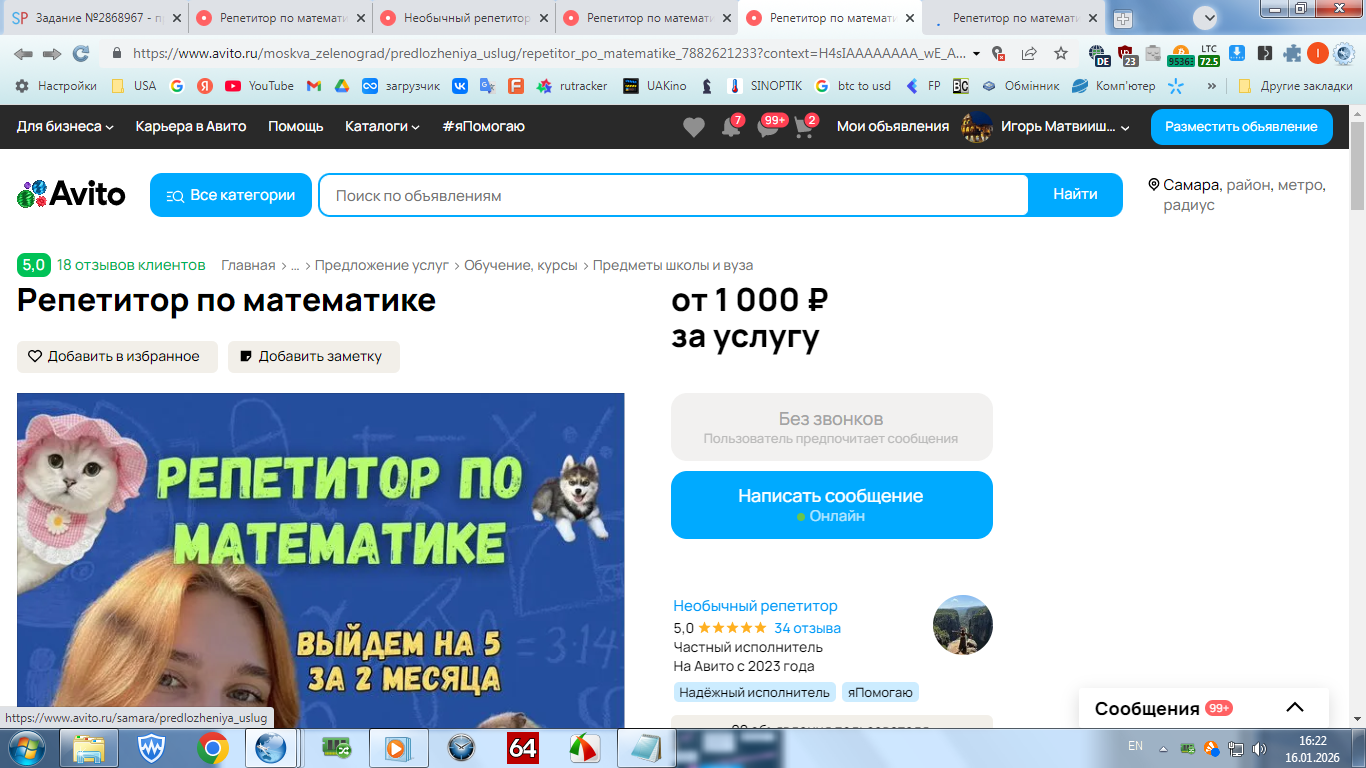Expand the 'Каталоги' dropdown menu
Image resolution: width=1366 pixels, height=768 pixels.
point(382,126)
